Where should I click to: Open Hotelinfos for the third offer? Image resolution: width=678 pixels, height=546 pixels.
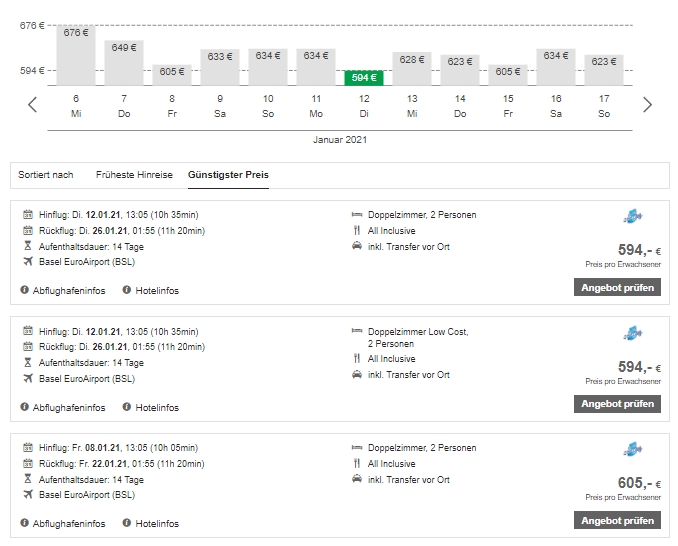[x=157, y=523]
